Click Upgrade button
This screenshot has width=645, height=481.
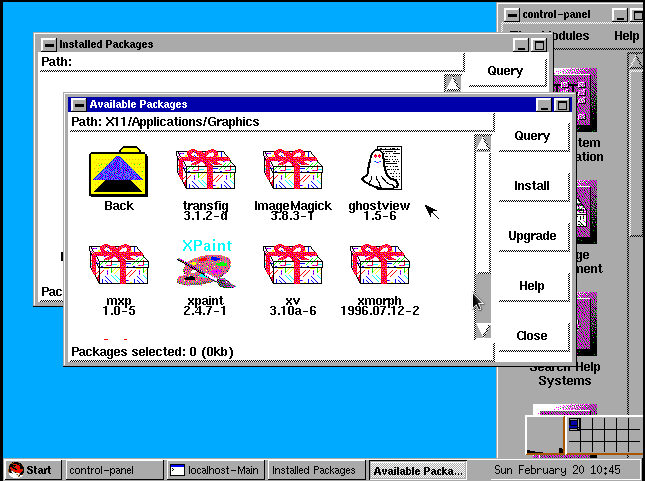532,236
